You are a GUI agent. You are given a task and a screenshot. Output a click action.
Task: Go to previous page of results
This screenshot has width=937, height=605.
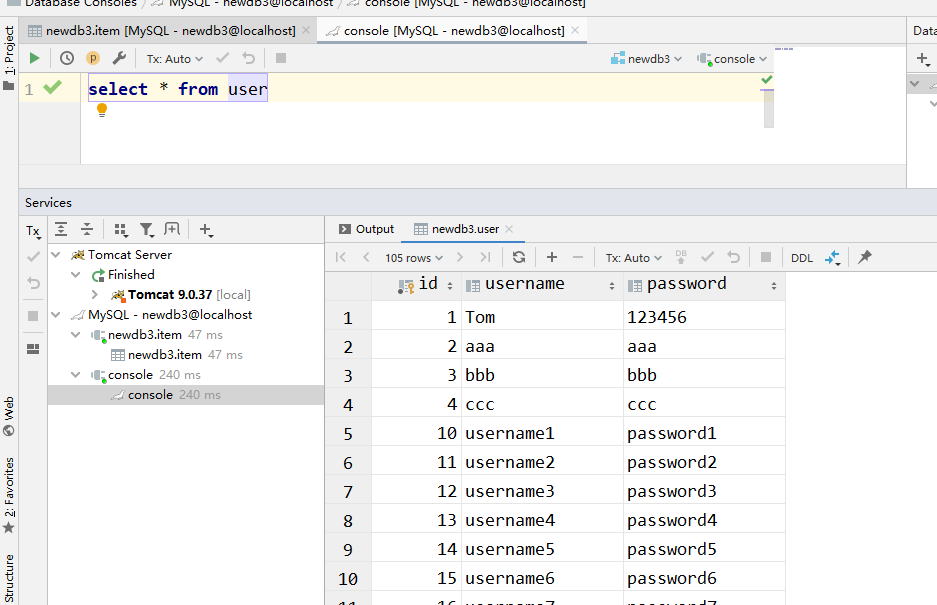pyautogui.click(x=366, y=257)
